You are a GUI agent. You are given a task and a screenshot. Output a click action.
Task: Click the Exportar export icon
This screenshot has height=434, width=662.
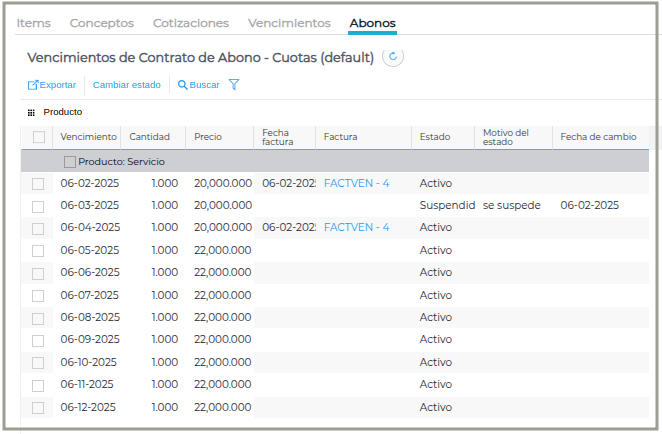pyautogui.click(x=33, y=85)
